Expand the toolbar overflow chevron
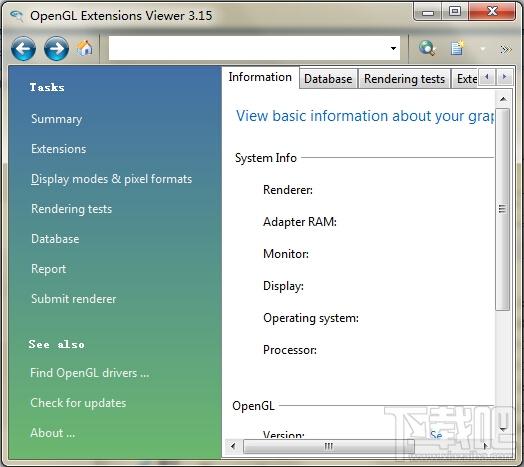This screenshot has height=467, width=524. pos(506,49)
